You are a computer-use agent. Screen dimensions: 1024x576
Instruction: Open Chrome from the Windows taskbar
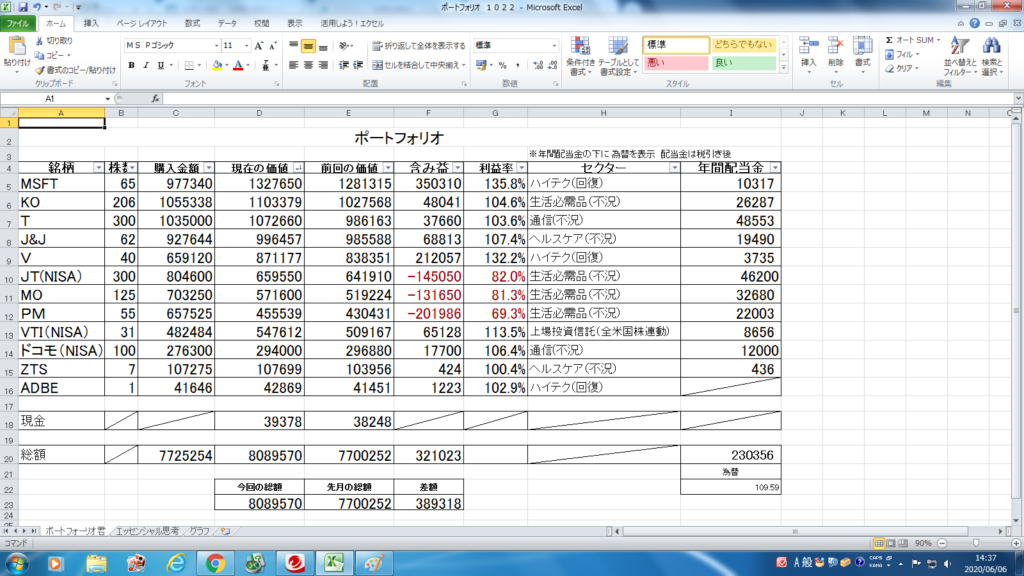click(215, 563)
